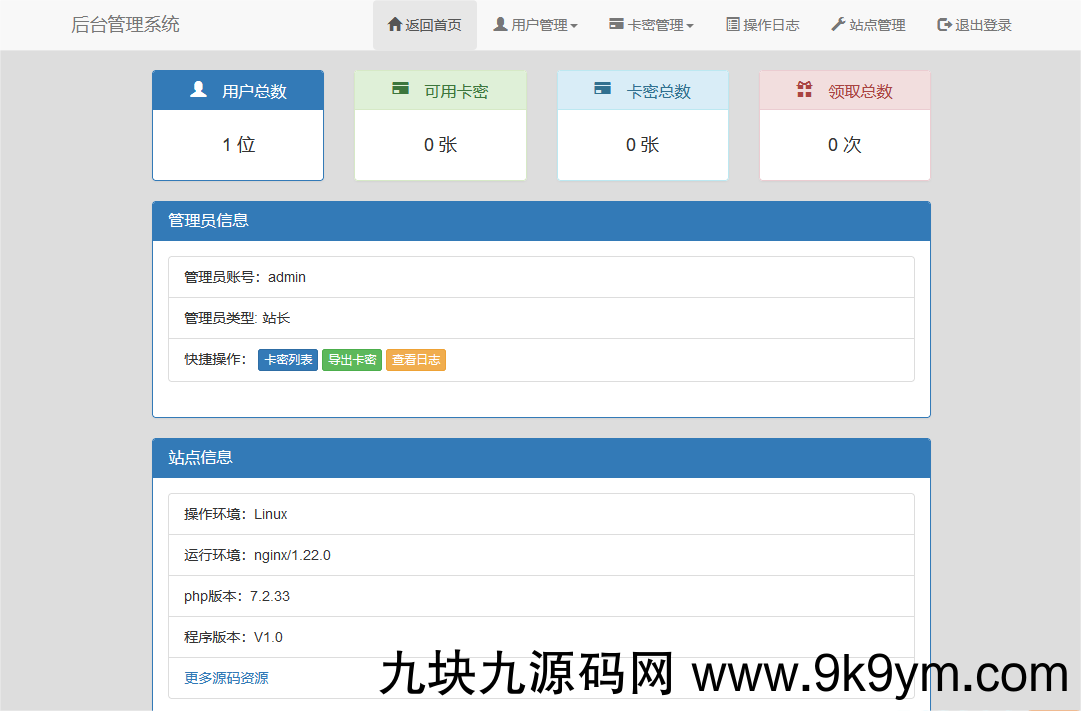Click the list icon beside 操作日志
This screenshot has width=1081, height=711.
pyautogui.click(x=733, y=24)
